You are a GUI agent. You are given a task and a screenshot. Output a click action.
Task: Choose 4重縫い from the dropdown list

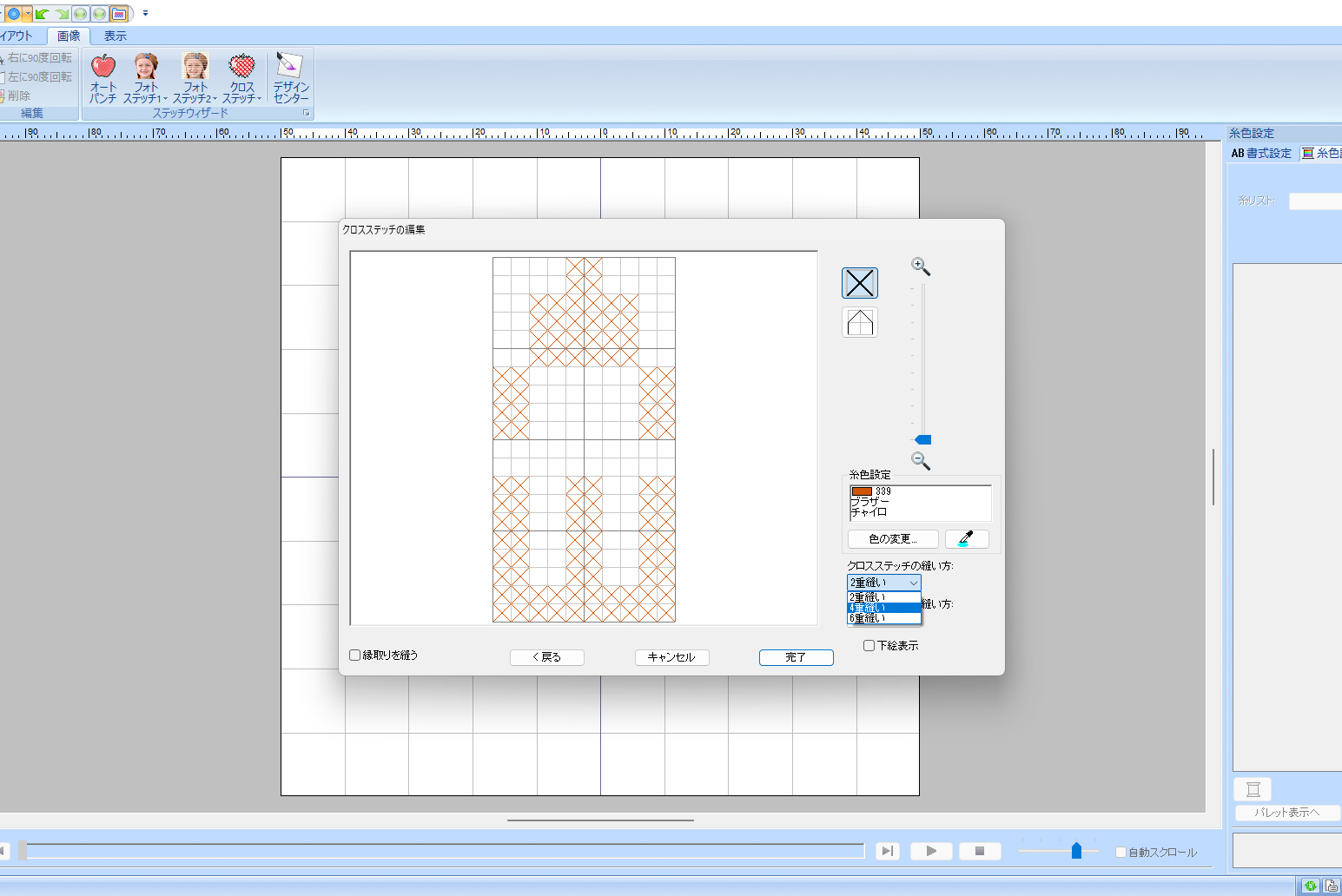(883, 608)
